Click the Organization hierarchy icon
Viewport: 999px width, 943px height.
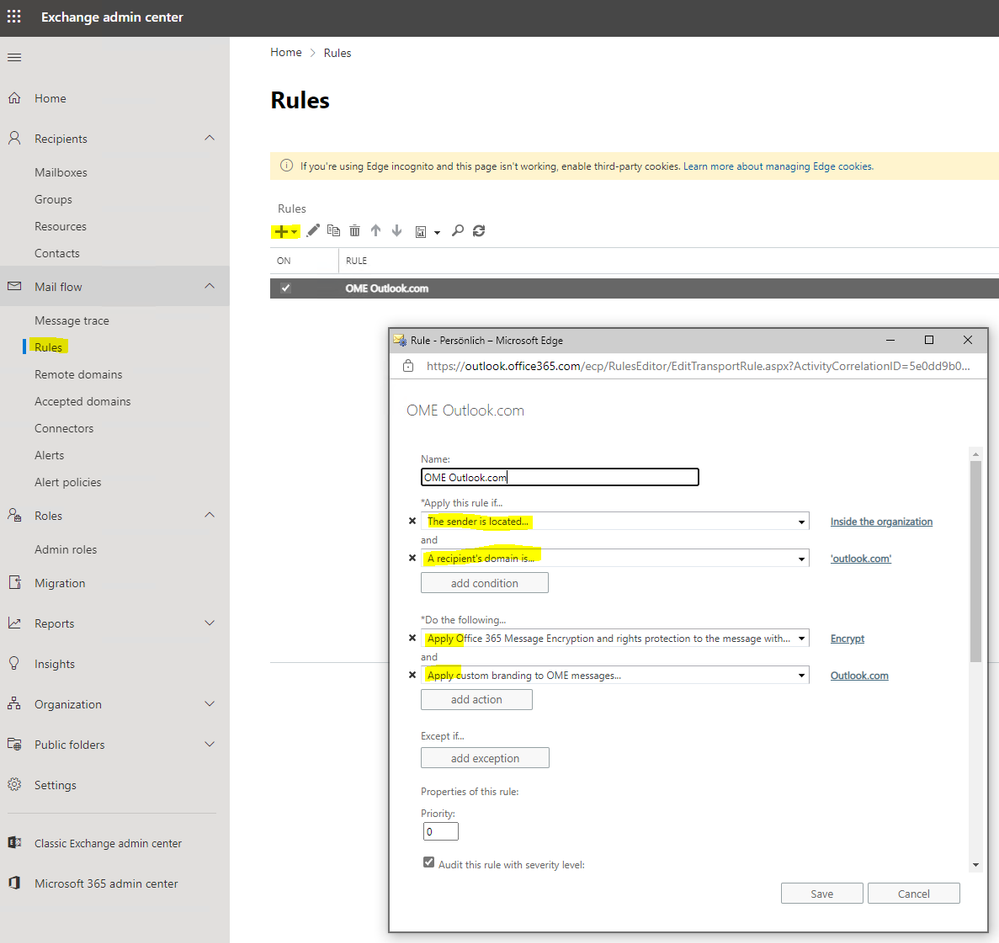click(14, 703)
